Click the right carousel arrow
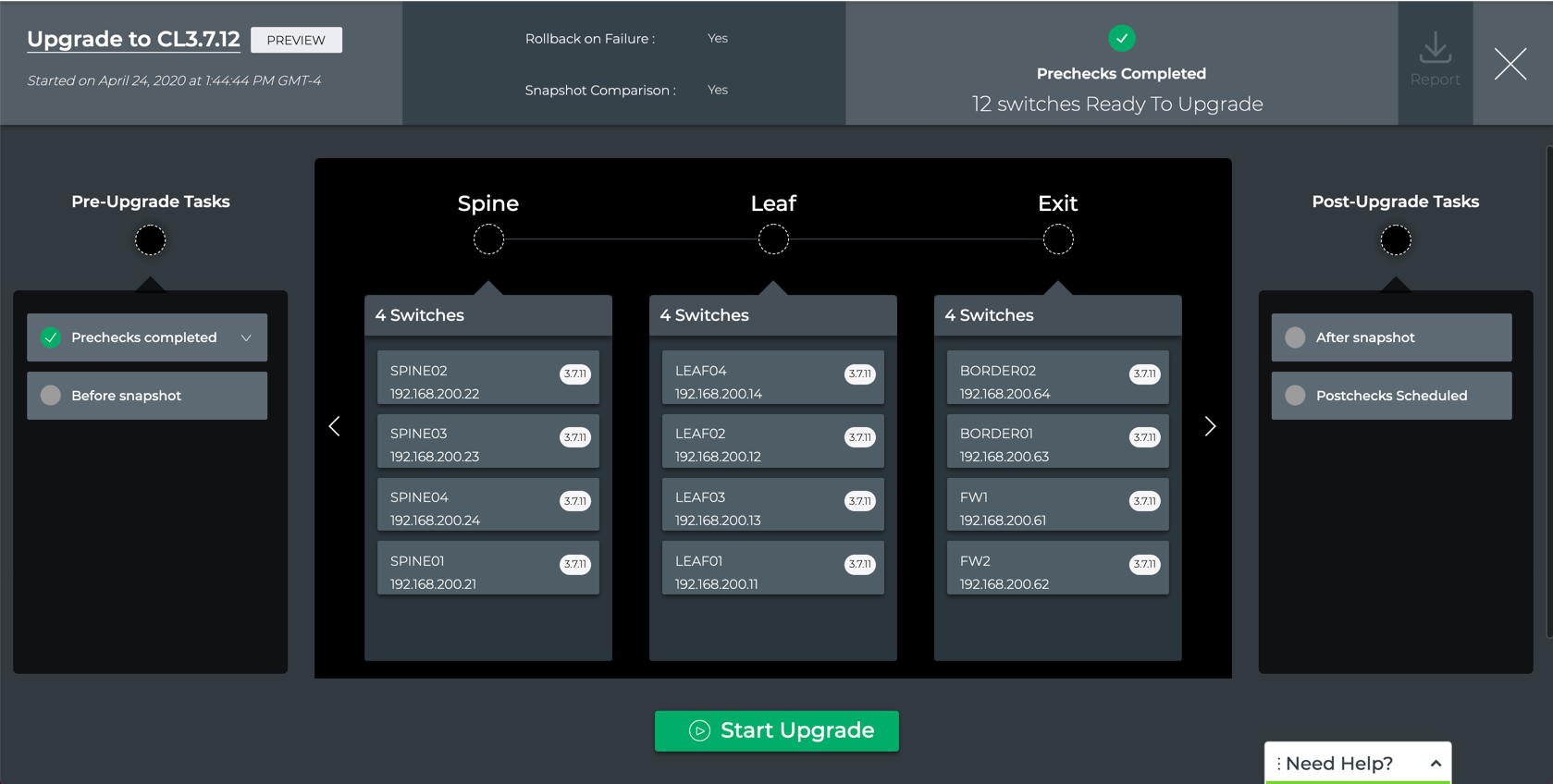1553x784 pixels. (x=1210, y=426)
